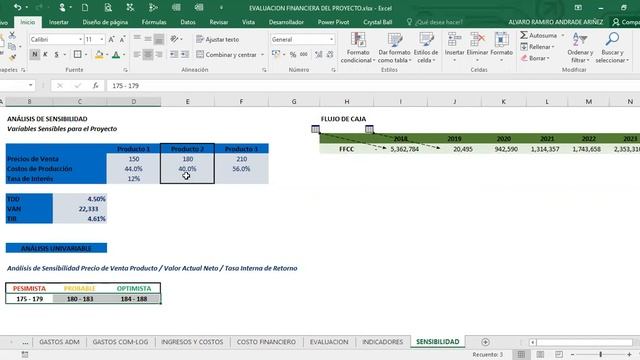Increase font size with large A icon
Screen dimensions: 640x360
[111, 39]
